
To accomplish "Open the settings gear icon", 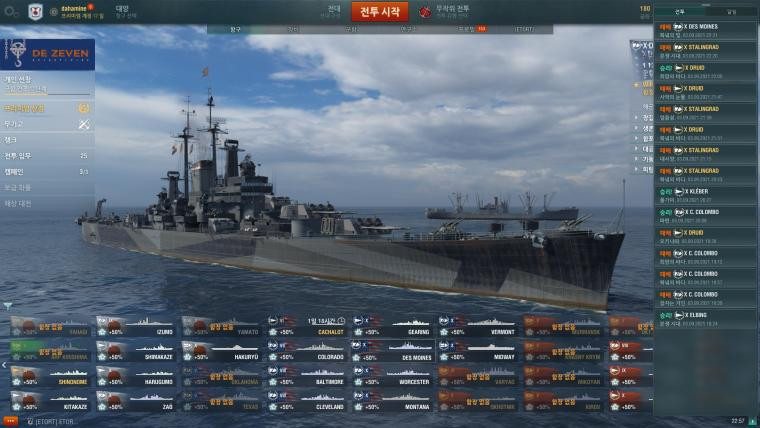I will 11,12.
